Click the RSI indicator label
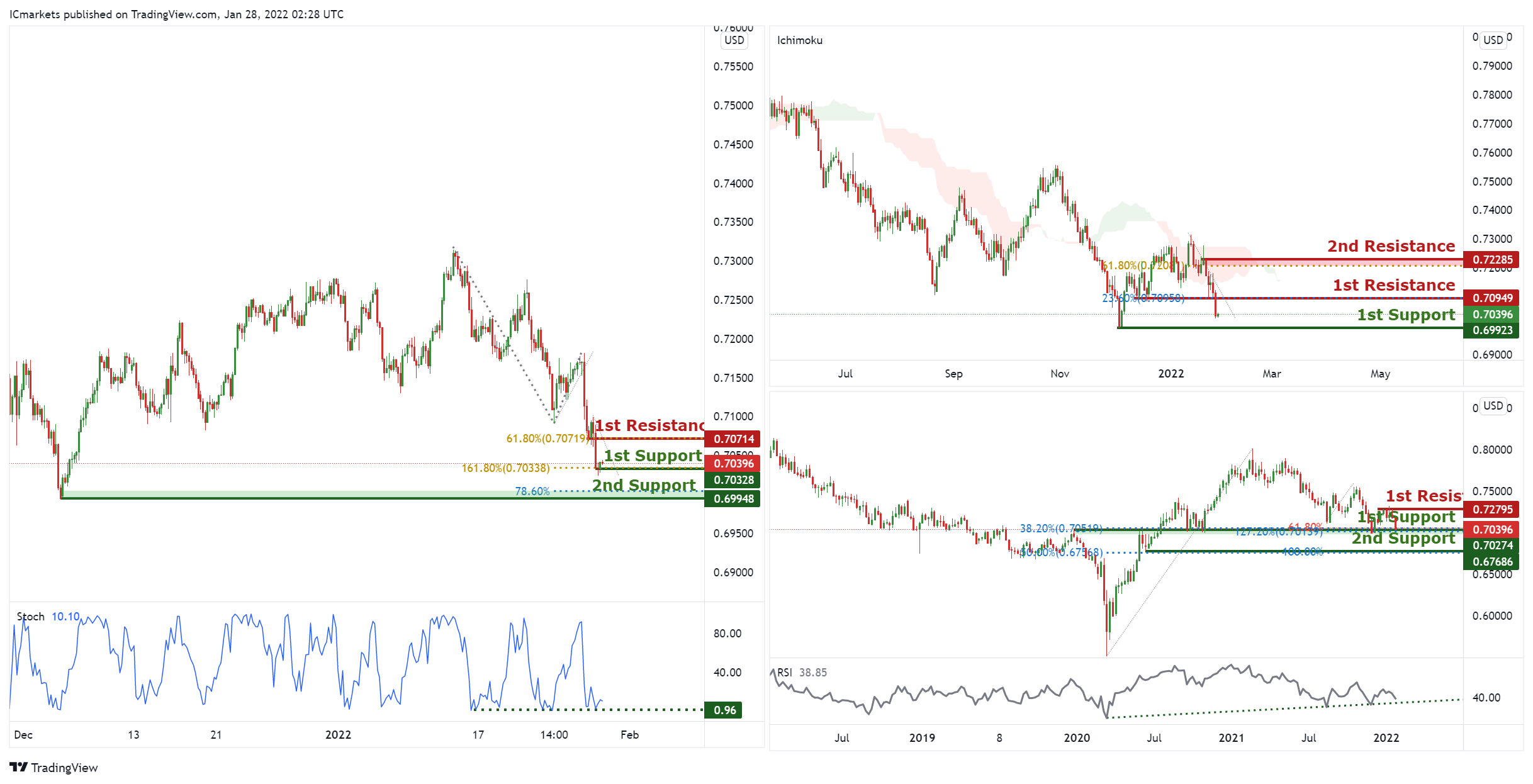1533x784 pixels. pyautogui.click(x=784, y=672)
